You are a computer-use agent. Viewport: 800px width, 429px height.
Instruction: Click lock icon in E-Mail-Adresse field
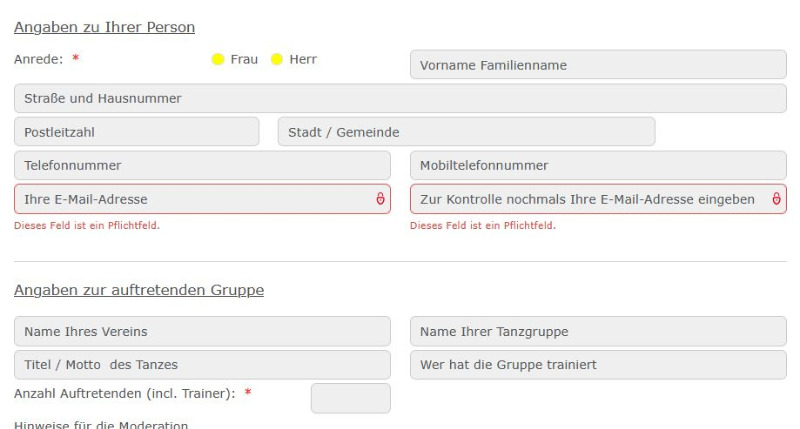click(380, 199)
